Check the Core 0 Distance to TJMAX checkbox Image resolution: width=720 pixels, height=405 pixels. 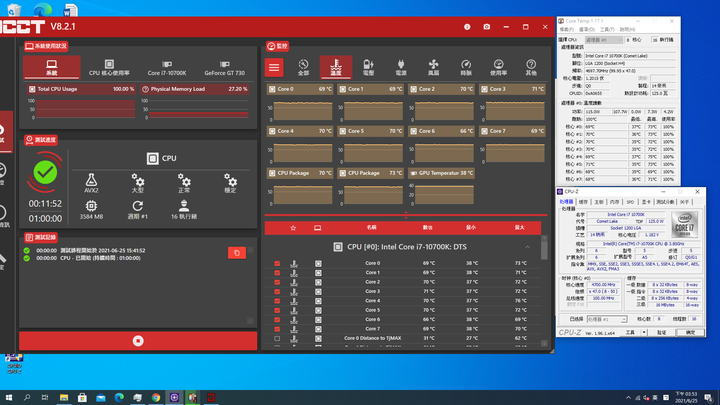click(277, 338)
